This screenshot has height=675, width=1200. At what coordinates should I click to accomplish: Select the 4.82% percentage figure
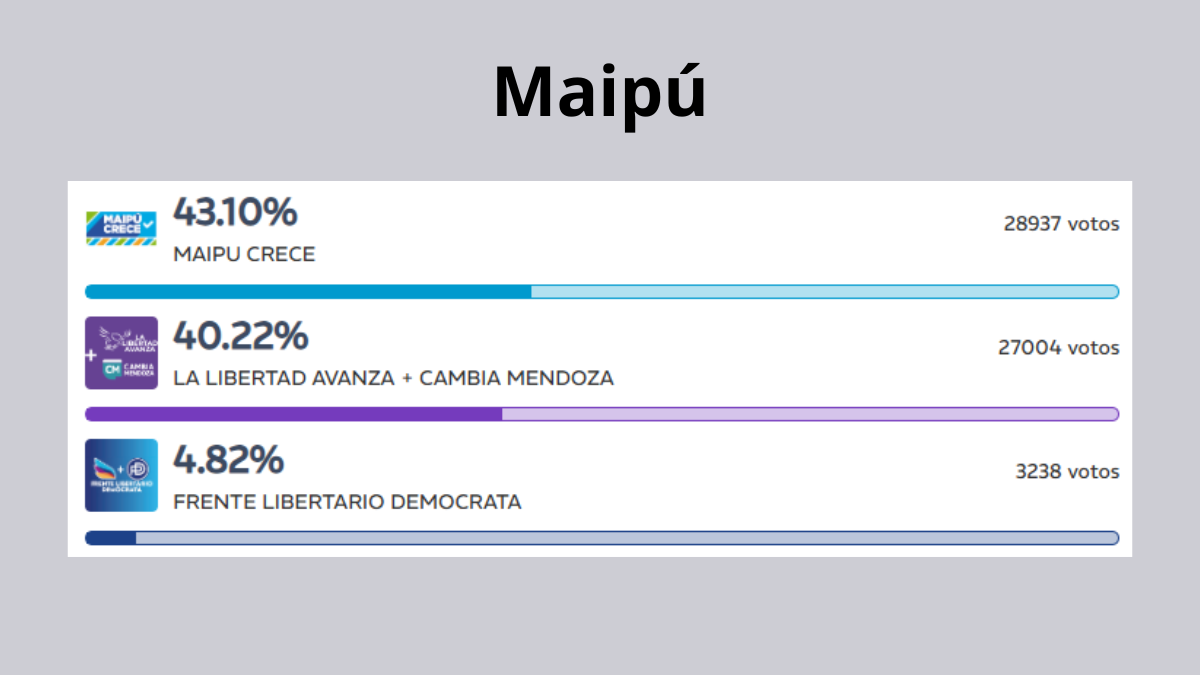[228, 460]
